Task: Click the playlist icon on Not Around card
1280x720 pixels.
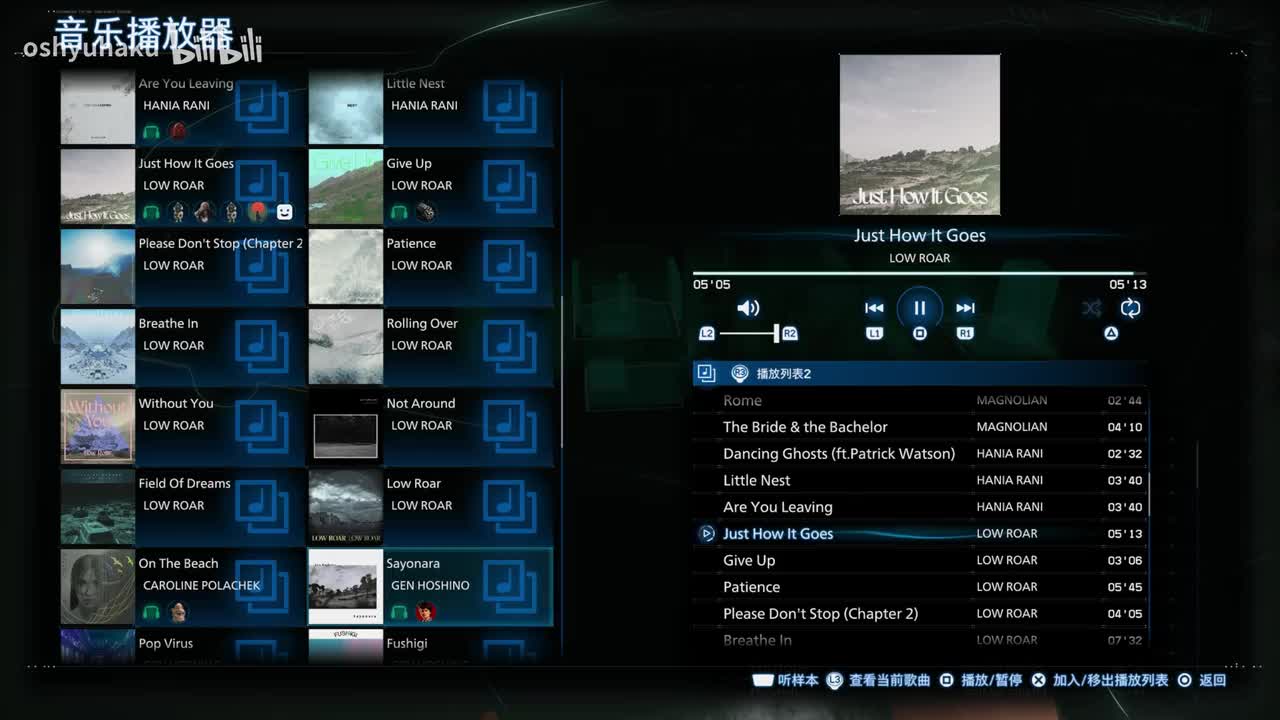Action: 510,426
